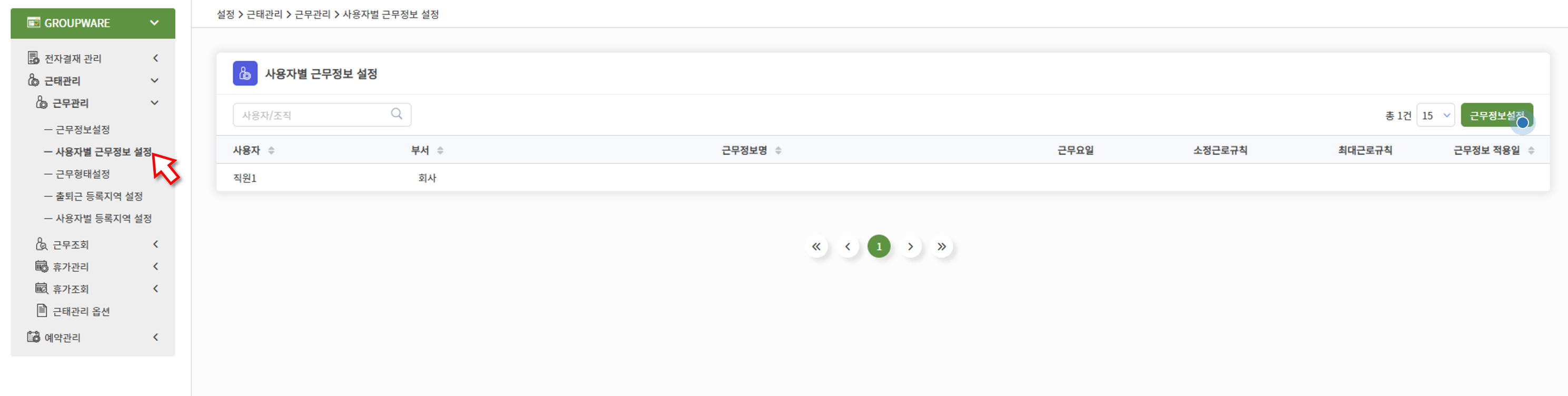Click the 전자결재 관리 document icon
Image resolution: width=1568 pixels, height=396 pixels.
(x=34, y=58)
